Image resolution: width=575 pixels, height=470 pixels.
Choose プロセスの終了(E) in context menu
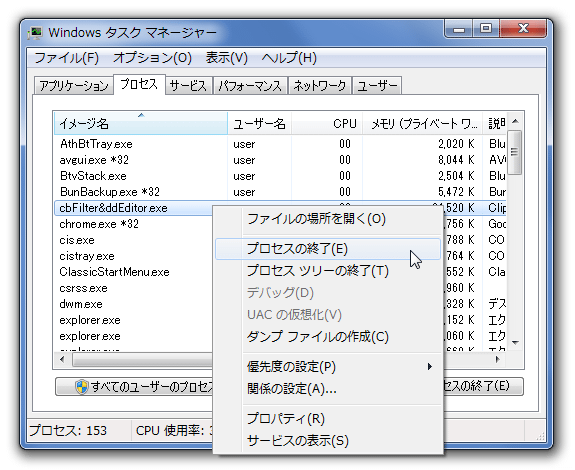[328, 249]
